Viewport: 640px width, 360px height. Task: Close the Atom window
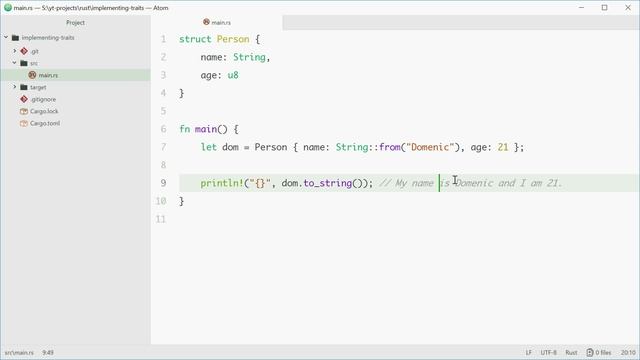628,7
